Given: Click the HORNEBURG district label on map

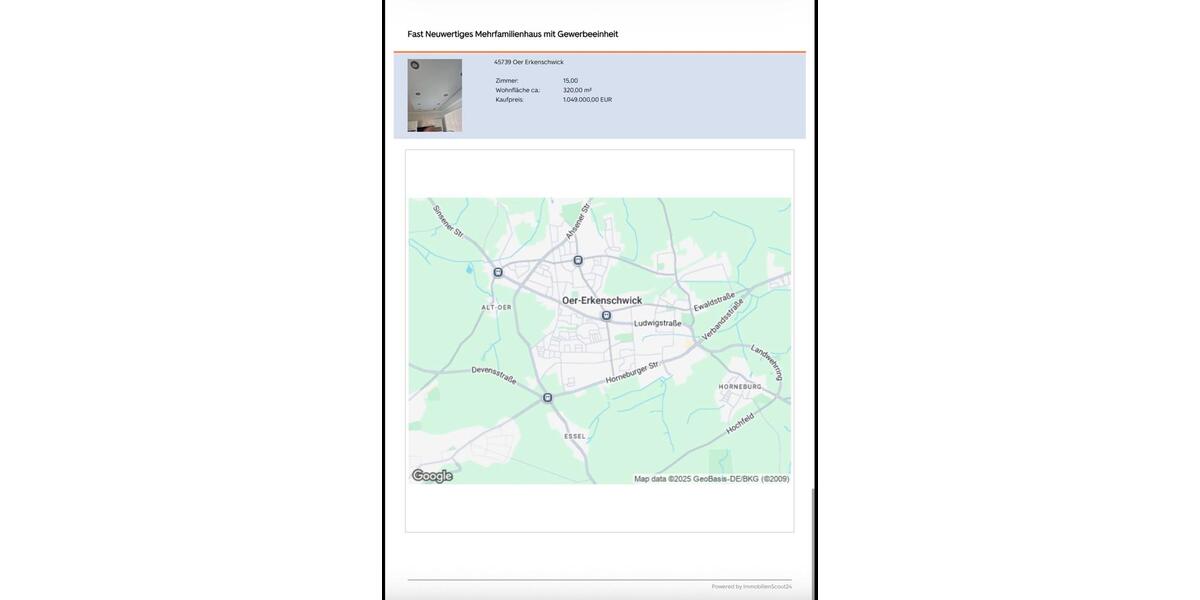Looking at the screenshot, I should point(740,386).
